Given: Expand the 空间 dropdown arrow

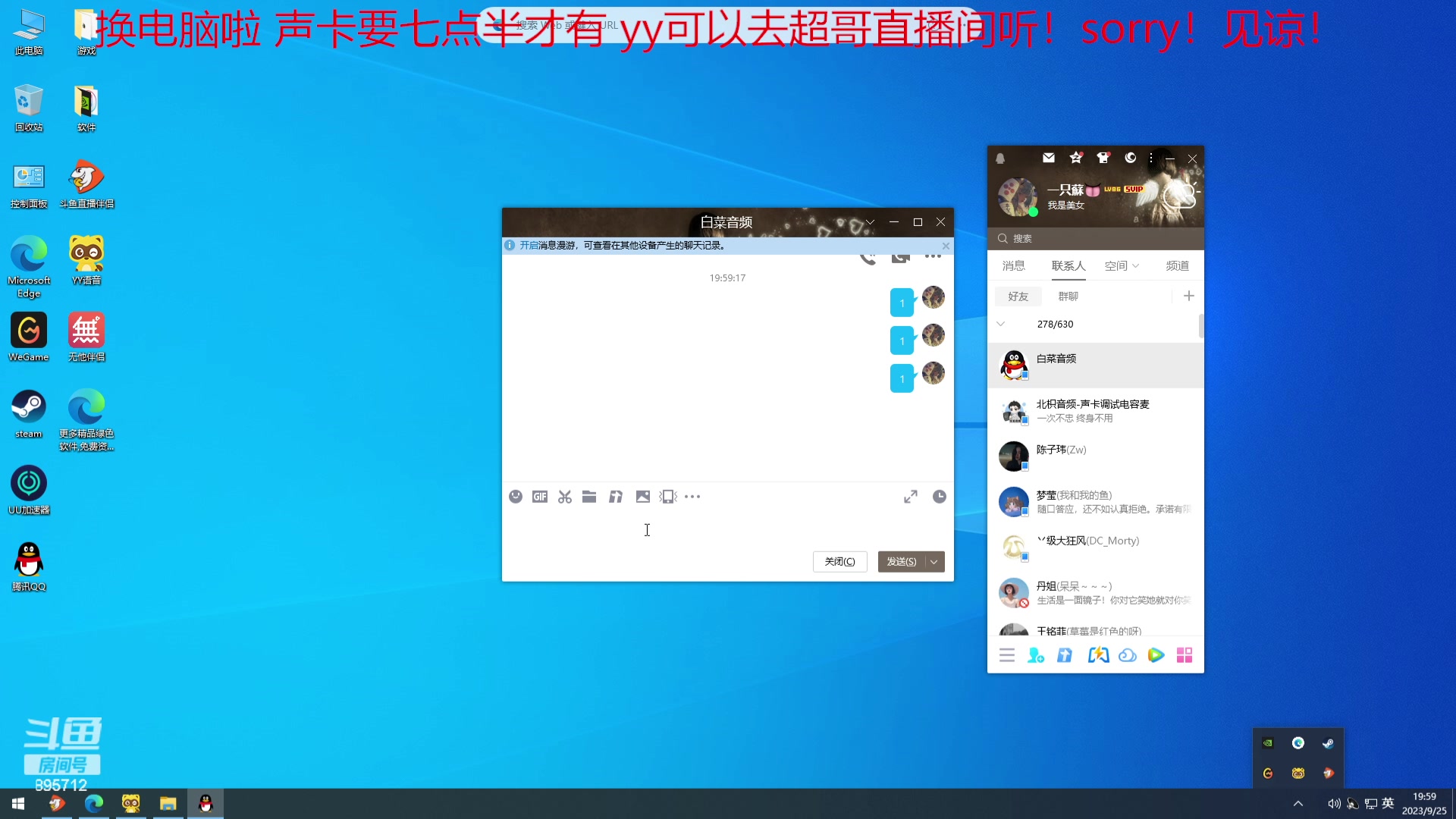Looking at the screenshot, I should coord(1135,266).
